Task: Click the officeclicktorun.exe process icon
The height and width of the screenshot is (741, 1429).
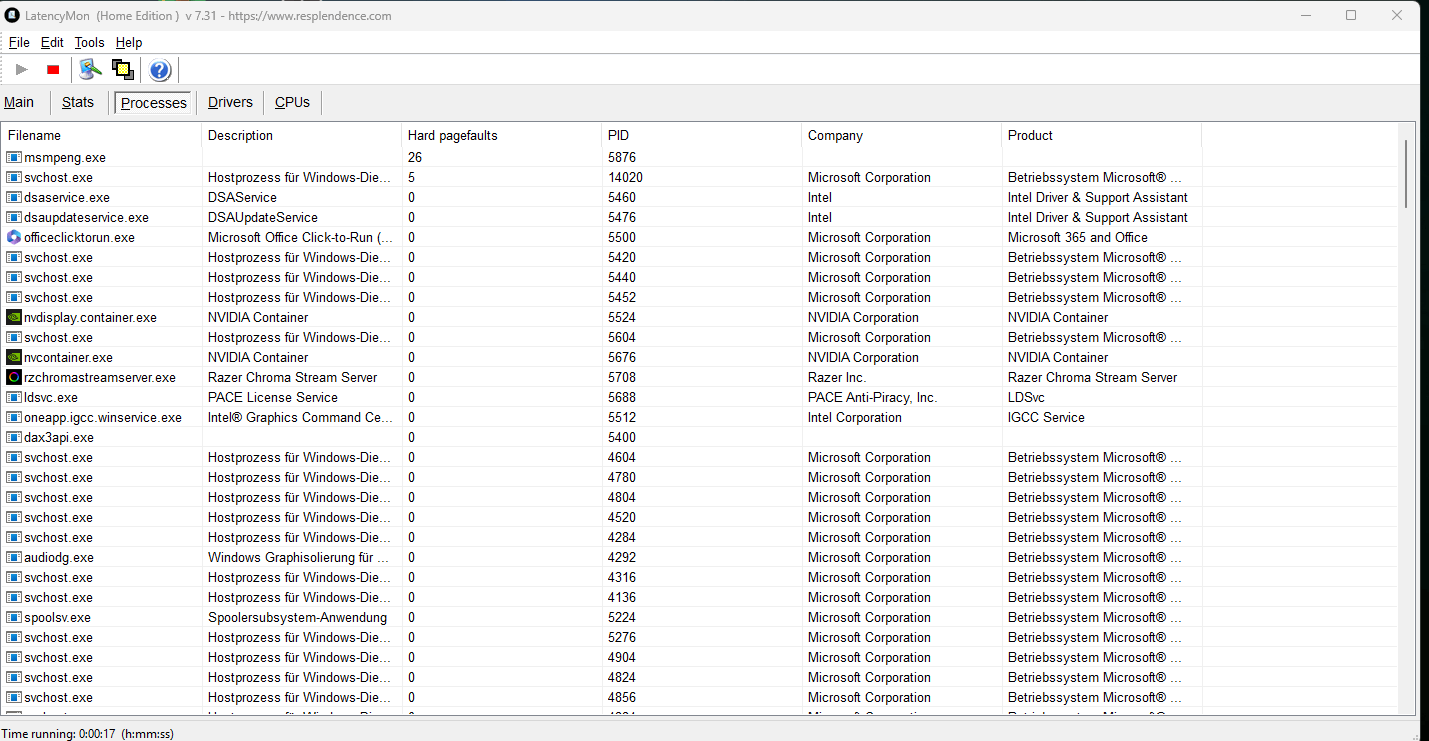Action: [x=14, y=237]
